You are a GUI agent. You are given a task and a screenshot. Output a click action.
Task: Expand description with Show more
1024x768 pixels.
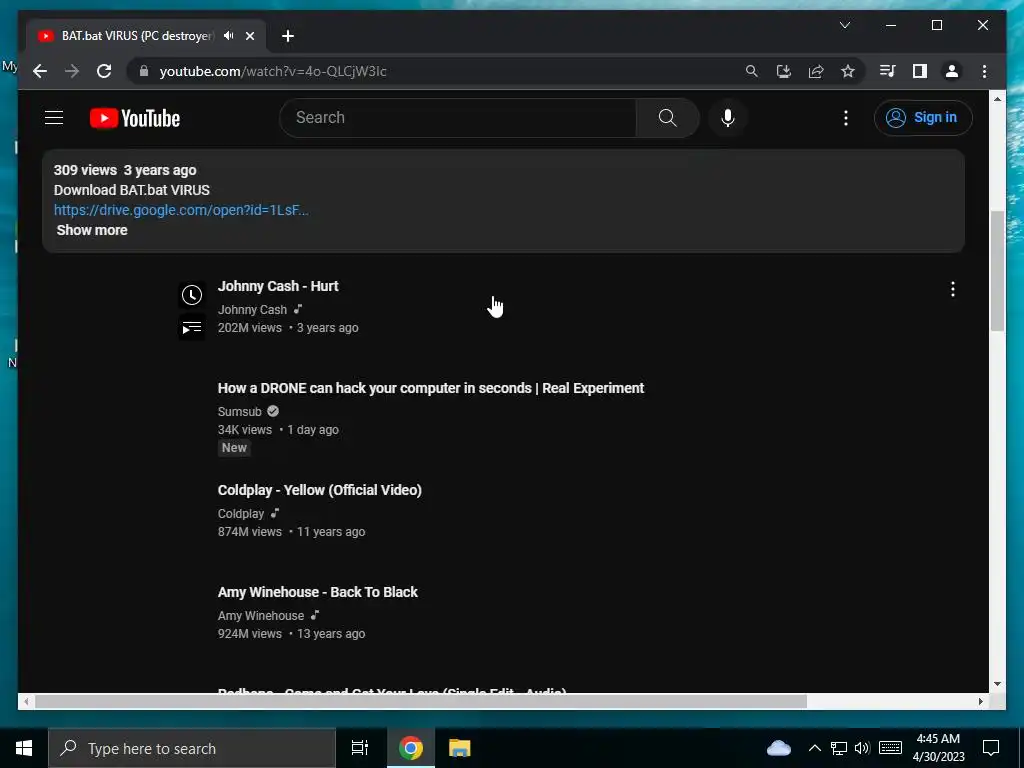(x=92, y=230)
